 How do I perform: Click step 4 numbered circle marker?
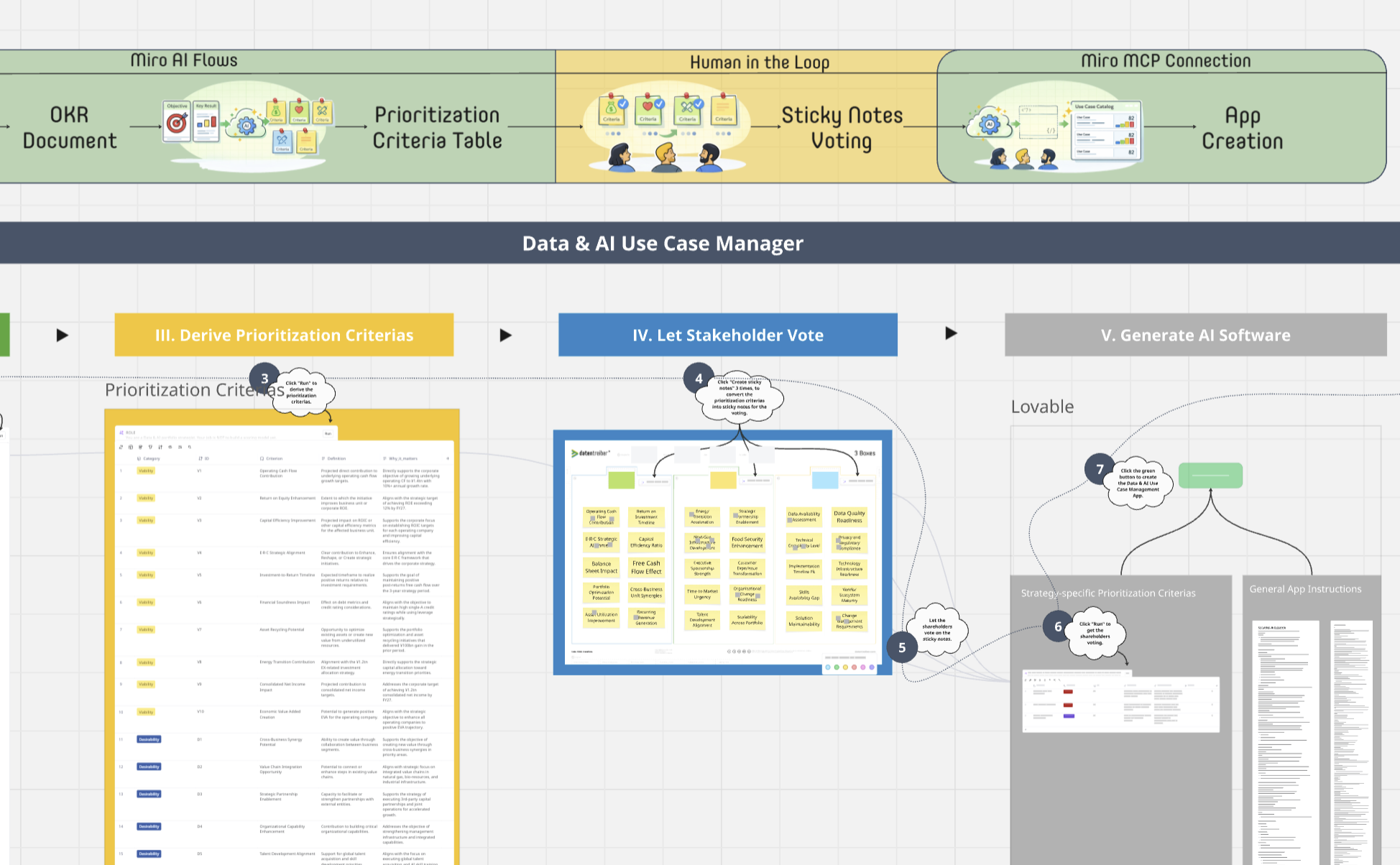(x=699, y=379)
